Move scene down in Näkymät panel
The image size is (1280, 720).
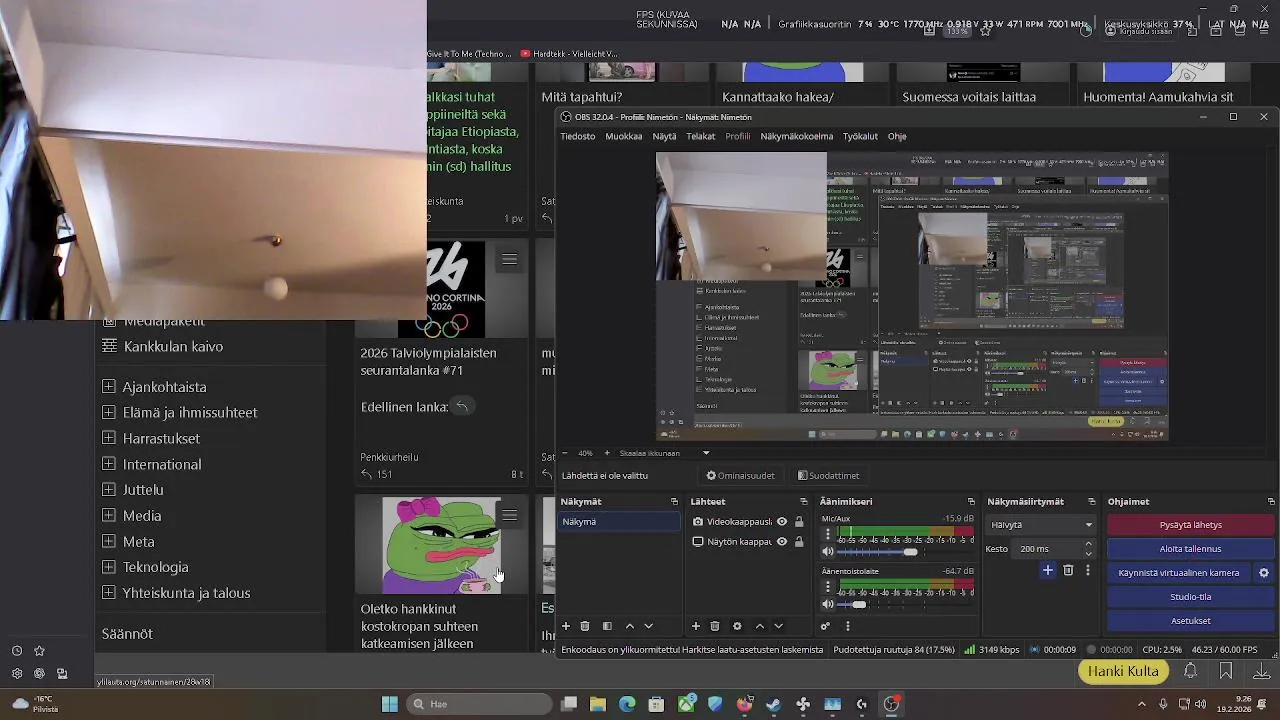point(649,626)
